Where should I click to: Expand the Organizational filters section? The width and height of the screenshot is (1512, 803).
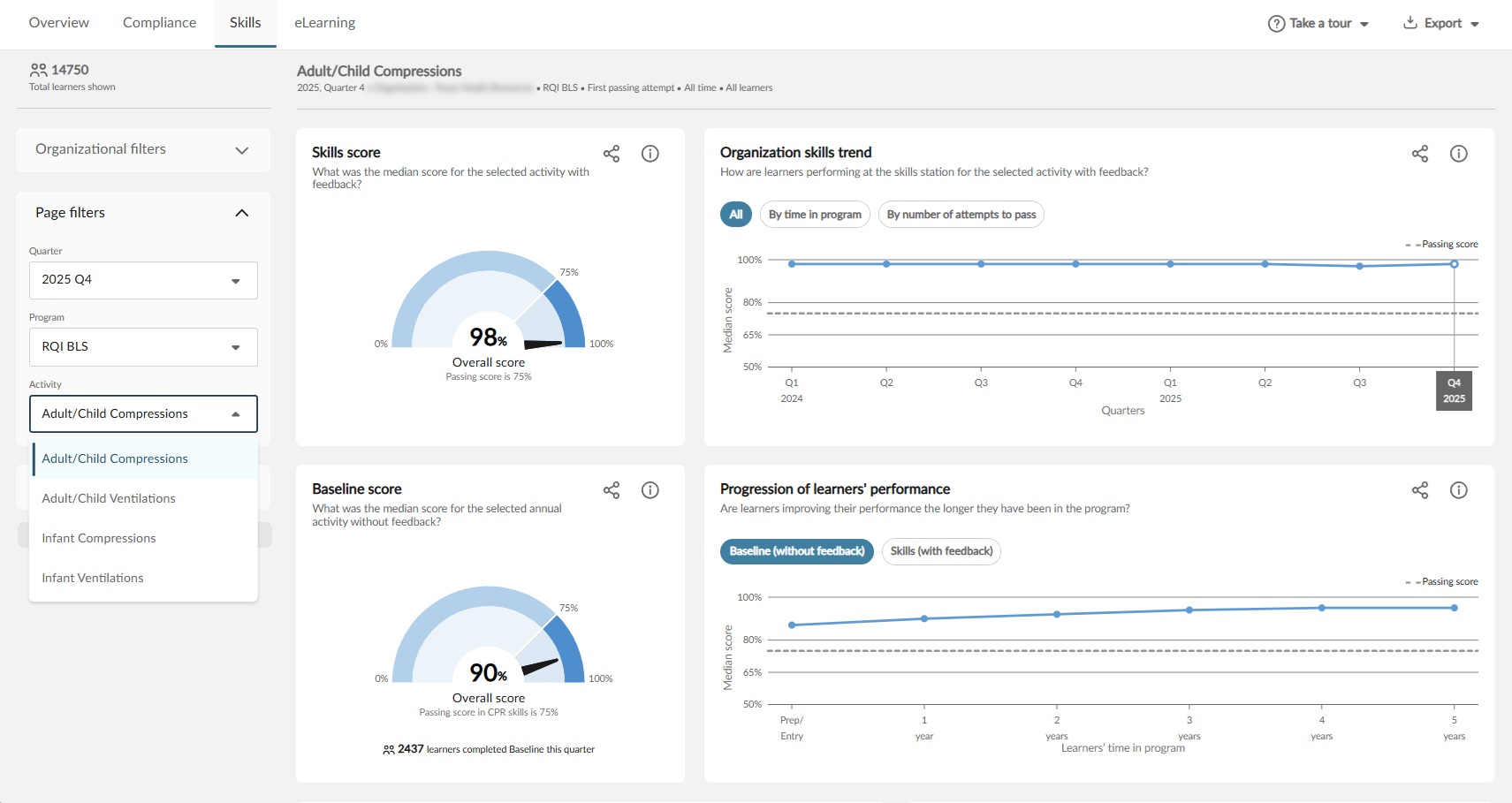tap(143, 150)
